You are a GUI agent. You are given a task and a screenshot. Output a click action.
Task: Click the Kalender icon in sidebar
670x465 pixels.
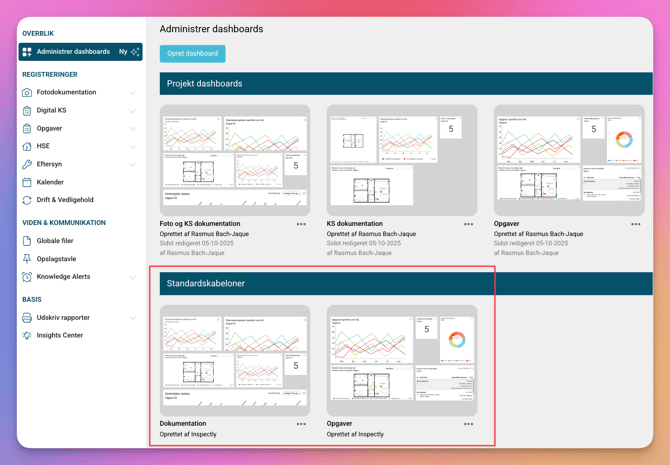[x=27, y=183]
